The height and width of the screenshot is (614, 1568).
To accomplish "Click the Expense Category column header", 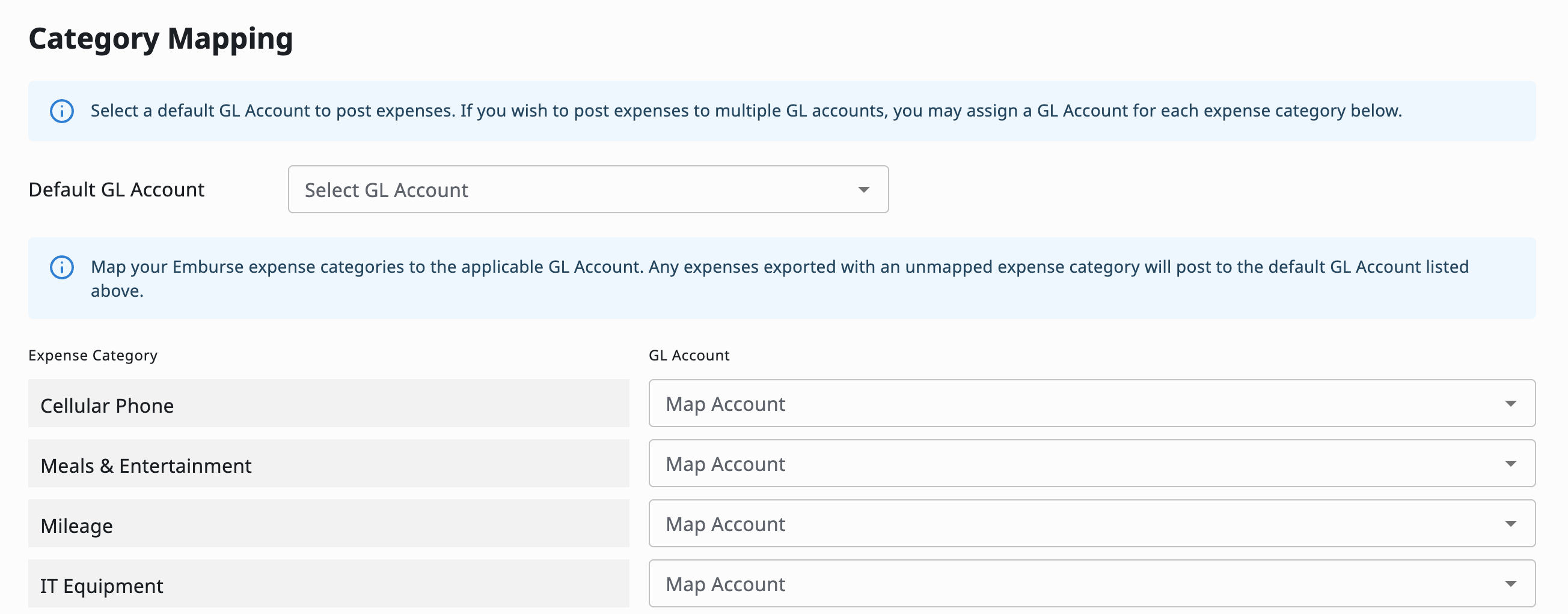I will [x=93, y=356].
